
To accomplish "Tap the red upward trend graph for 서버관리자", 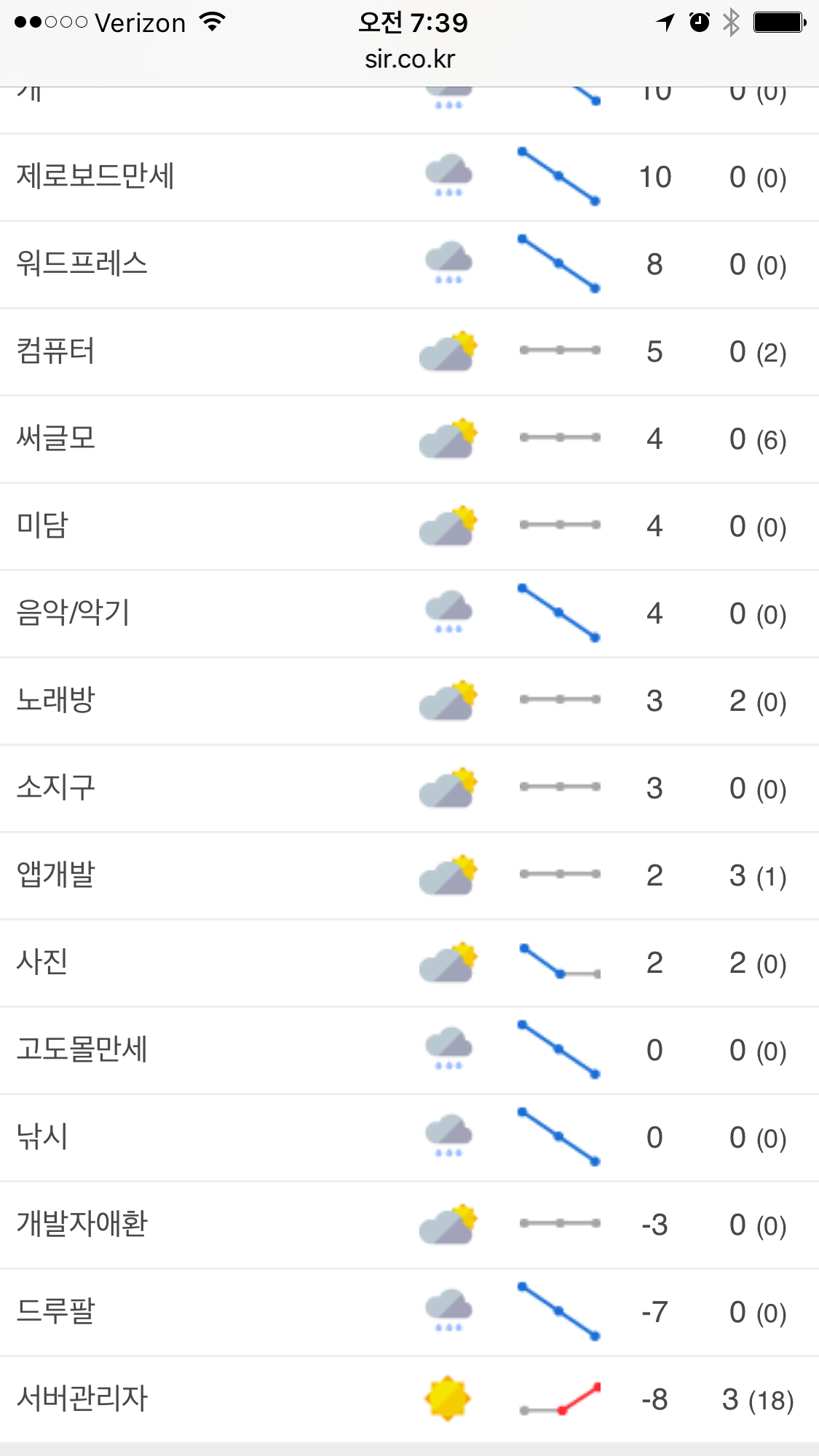I will [560, 1399].
